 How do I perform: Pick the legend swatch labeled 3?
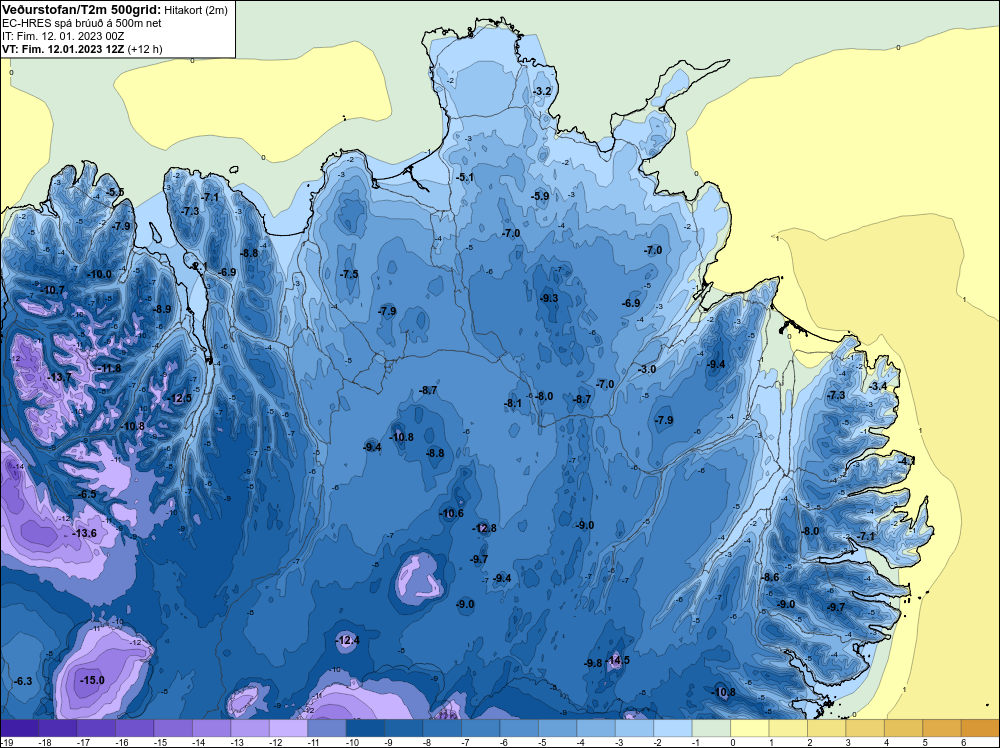point(865,728)
